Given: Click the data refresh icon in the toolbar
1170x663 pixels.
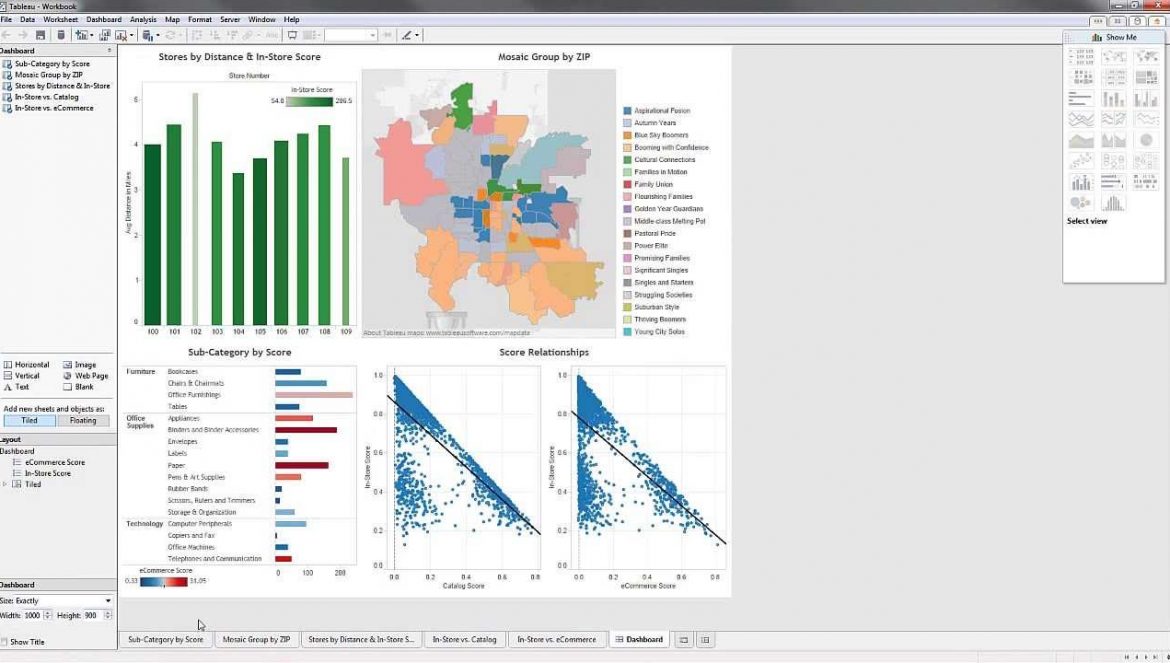Looking at the screenshot, I should pos(171,34).
